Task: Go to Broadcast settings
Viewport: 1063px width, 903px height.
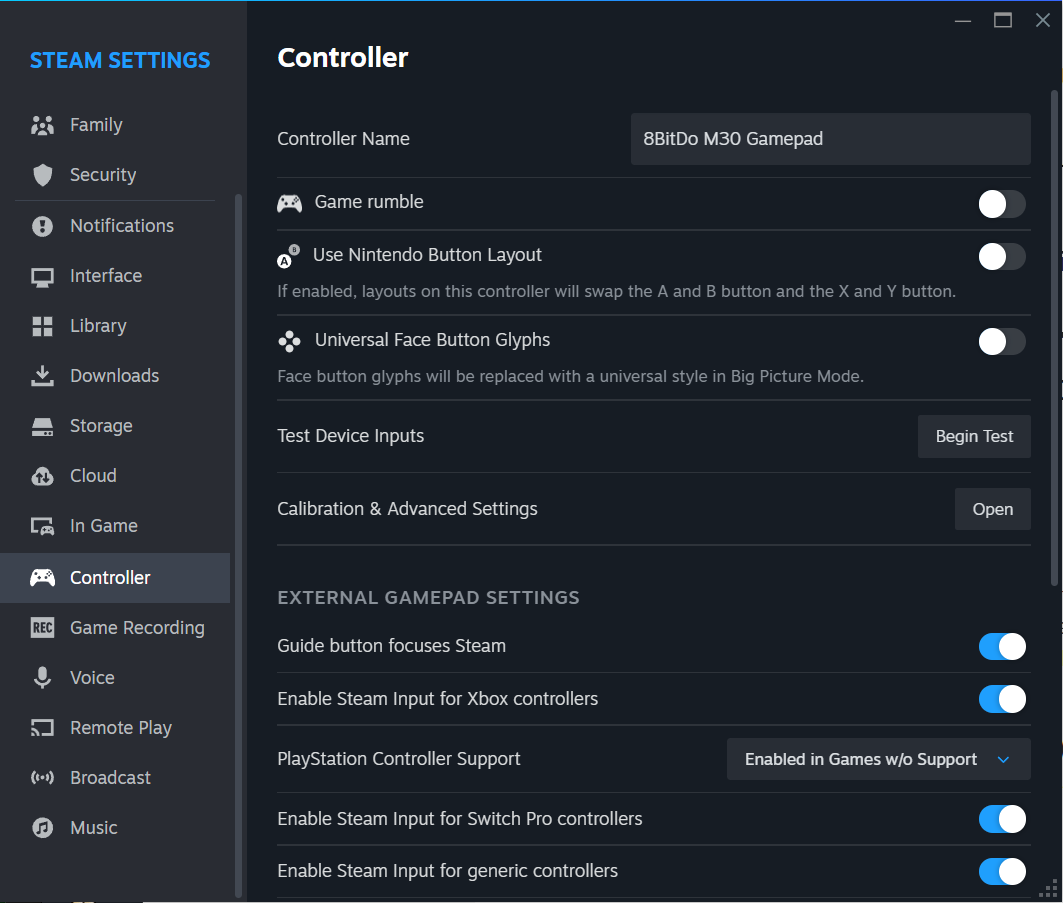Action: click(x=115, y=778)
